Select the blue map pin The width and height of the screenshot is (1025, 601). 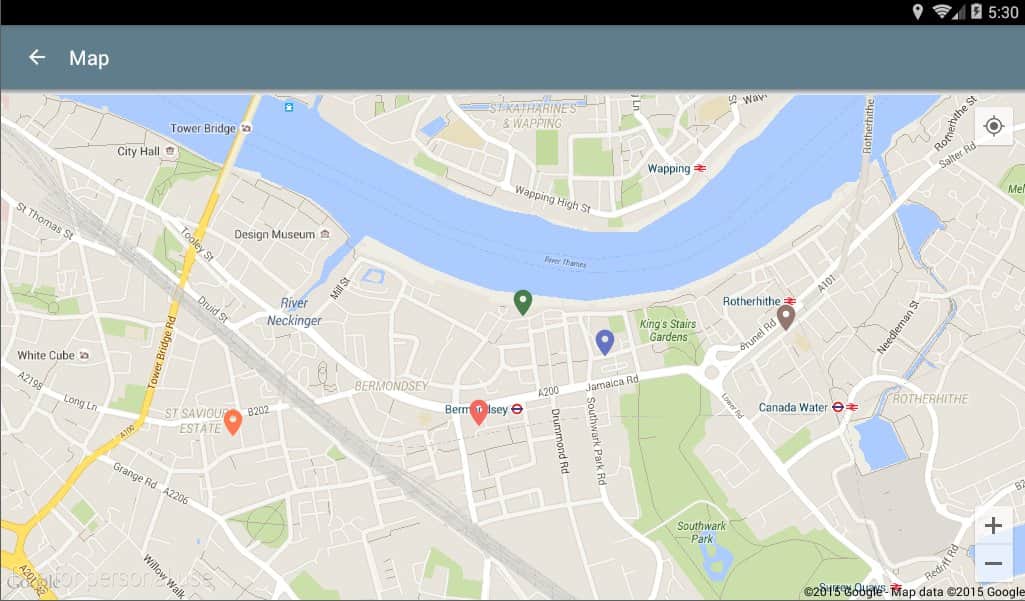(605, 342)
